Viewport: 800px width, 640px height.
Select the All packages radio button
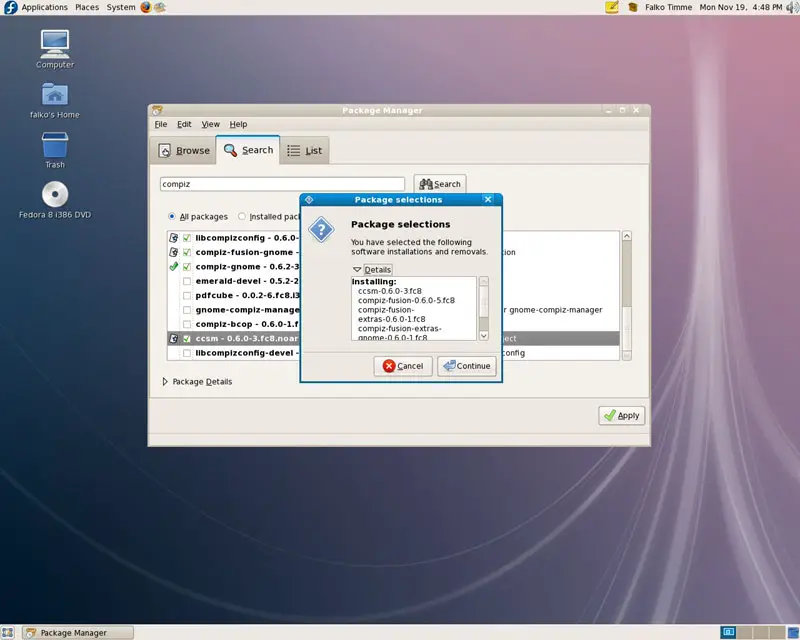pos(172,216)
